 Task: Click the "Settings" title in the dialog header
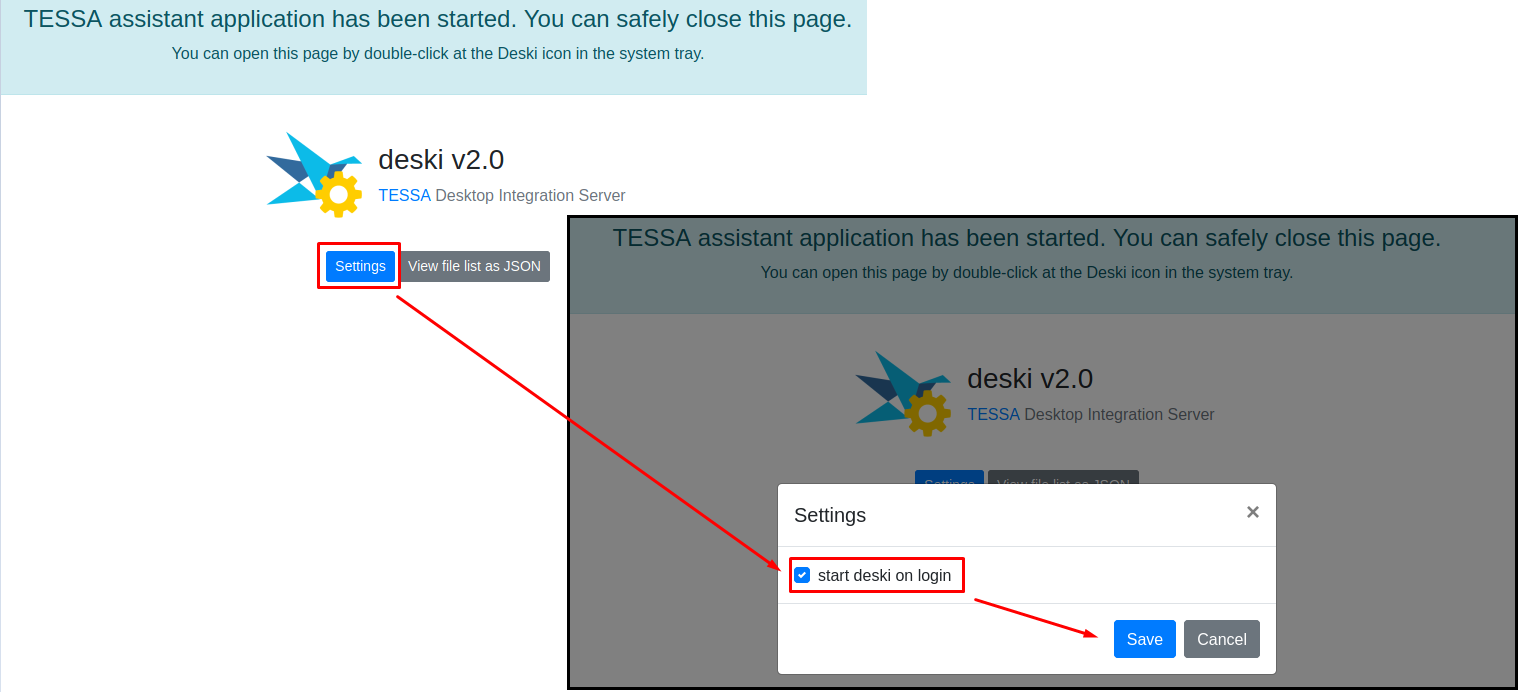click(830, 515)
